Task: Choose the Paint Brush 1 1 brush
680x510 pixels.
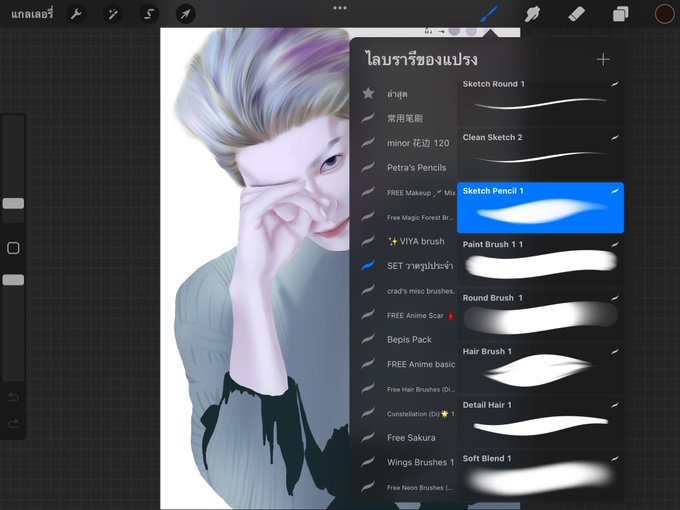Action: click(540, 262)
